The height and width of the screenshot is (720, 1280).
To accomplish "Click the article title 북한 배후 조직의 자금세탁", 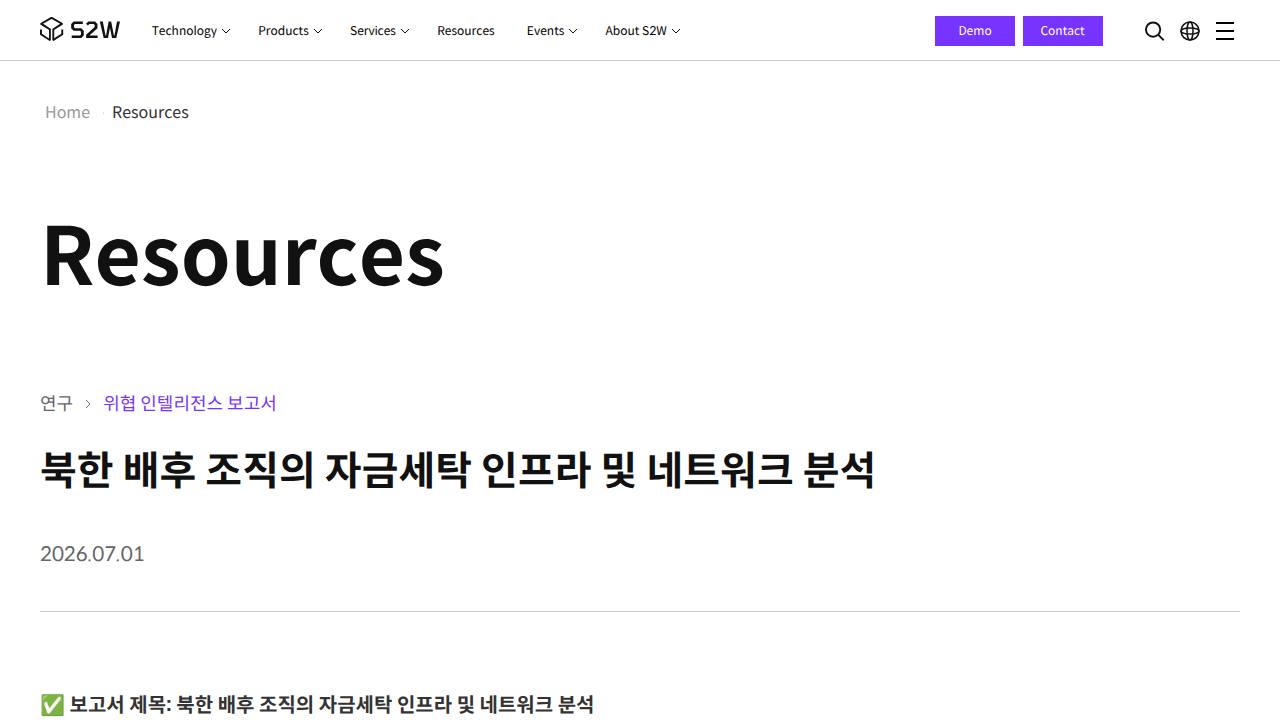I will pos(457,470).
